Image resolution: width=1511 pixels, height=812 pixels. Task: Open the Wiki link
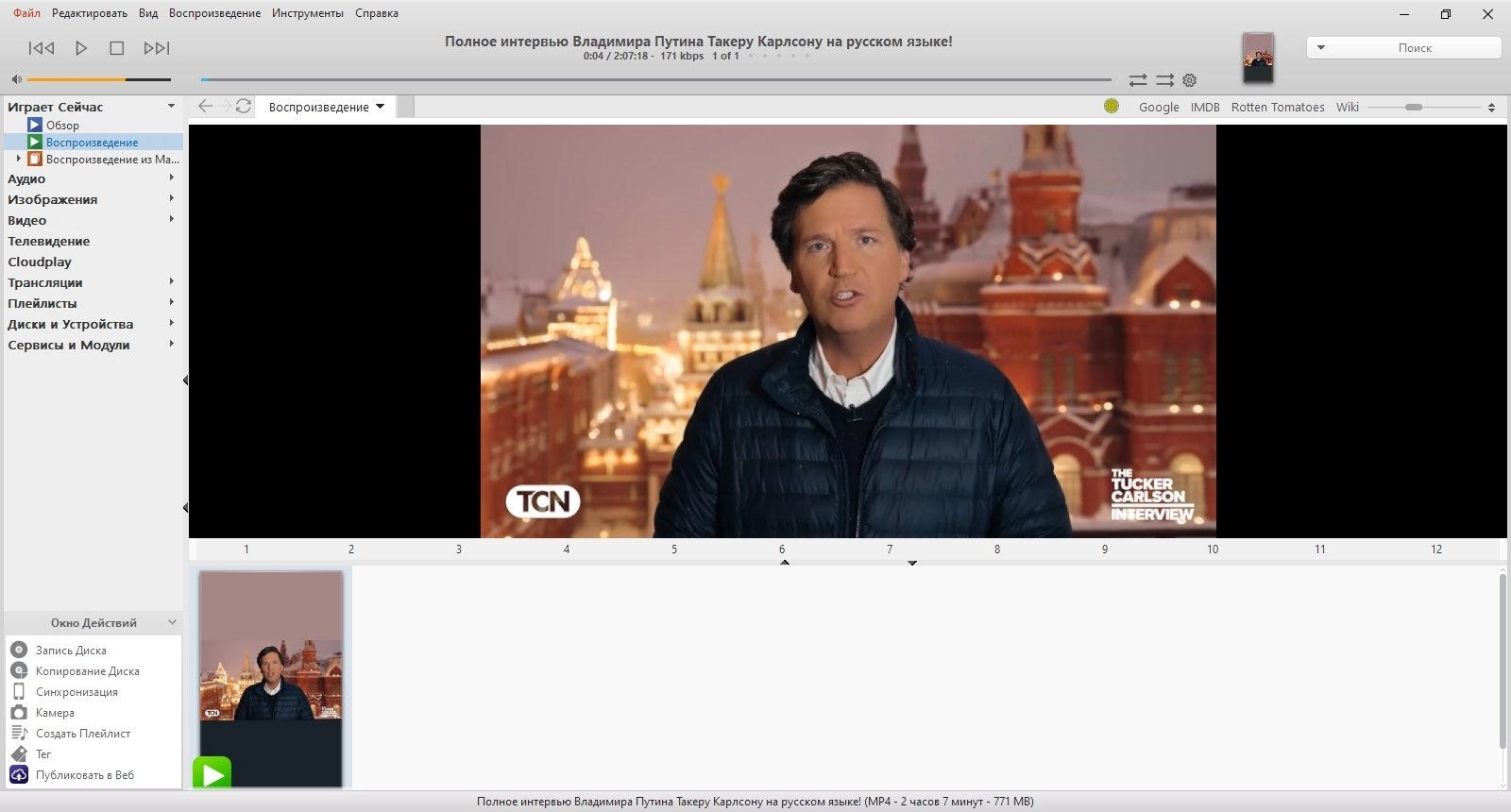coord(1348,107)
